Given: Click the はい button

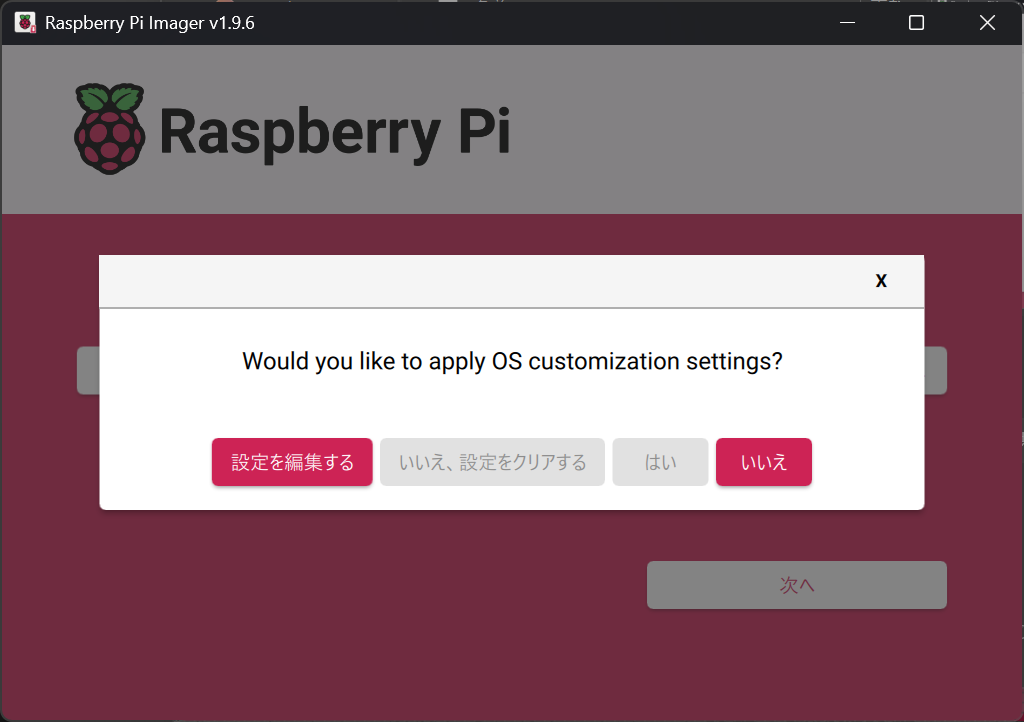Looking at the screenshot, I should [660, 461].
